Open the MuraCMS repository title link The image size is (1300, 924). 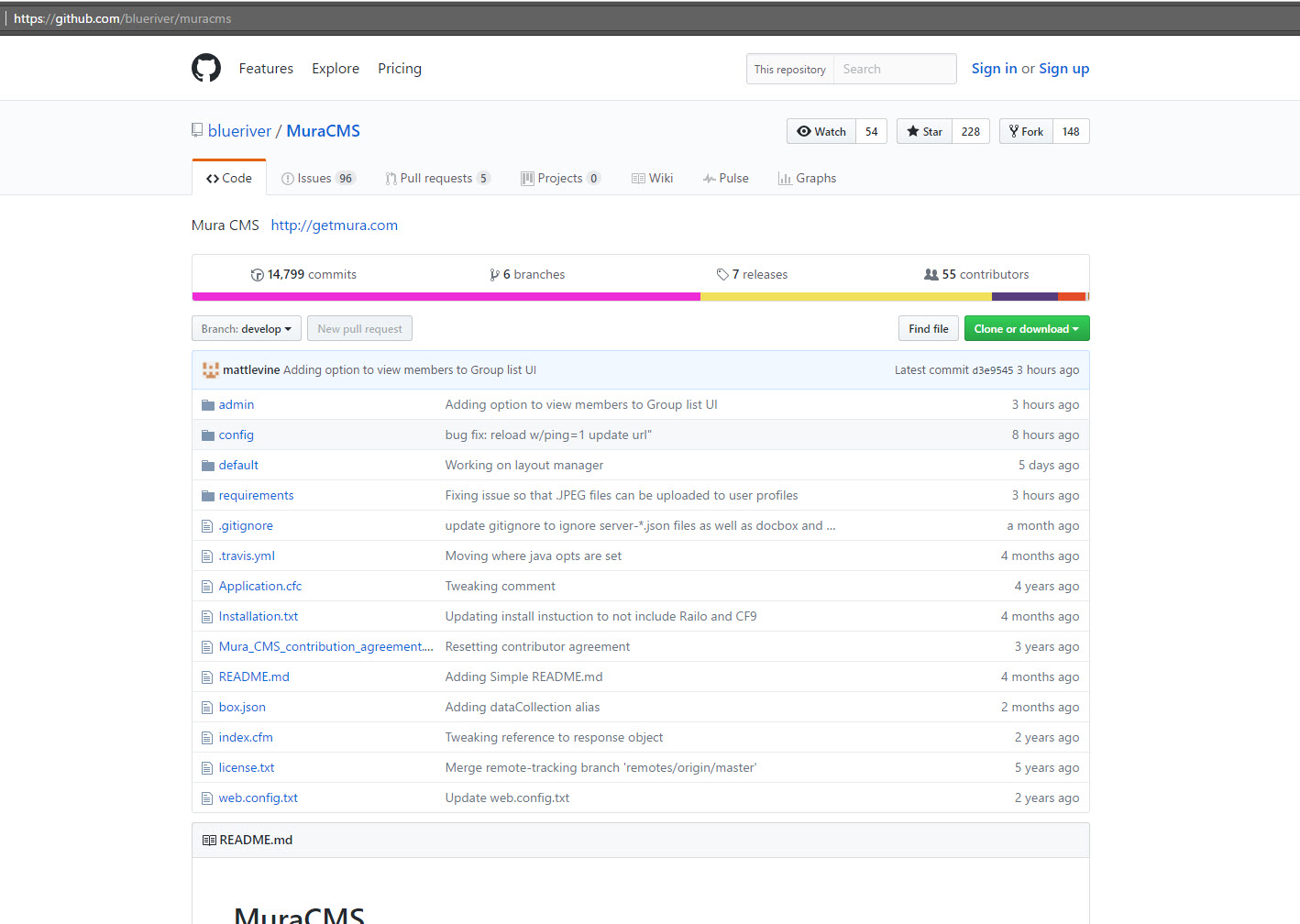(324, 130)
